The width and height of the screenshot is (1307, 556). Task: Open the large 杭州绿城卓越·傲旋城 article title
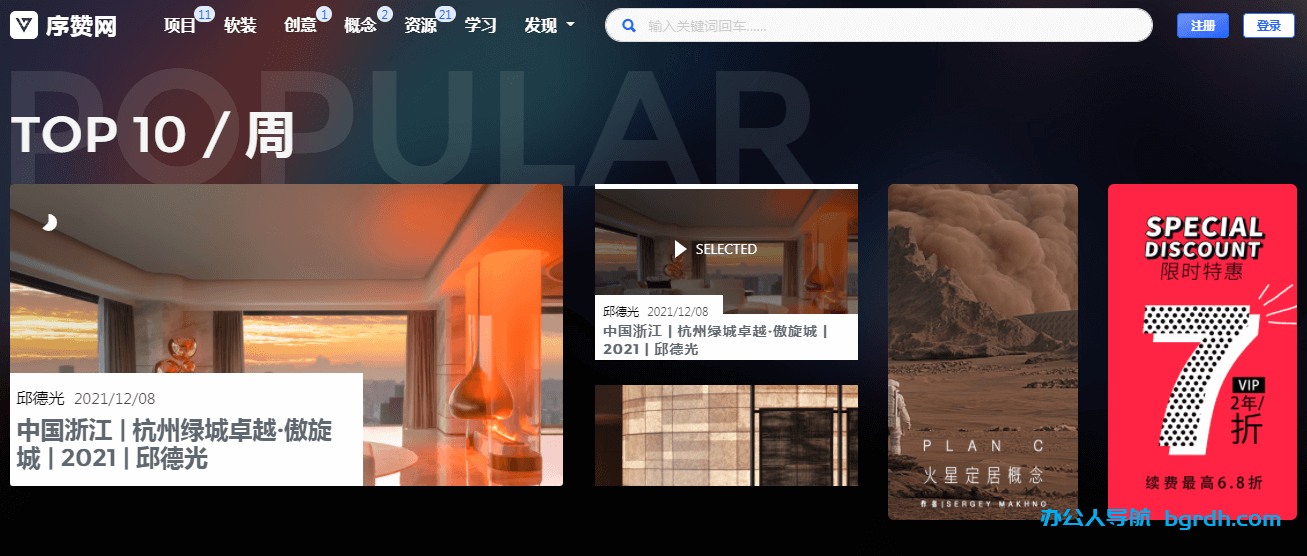[x=175, y=444]
